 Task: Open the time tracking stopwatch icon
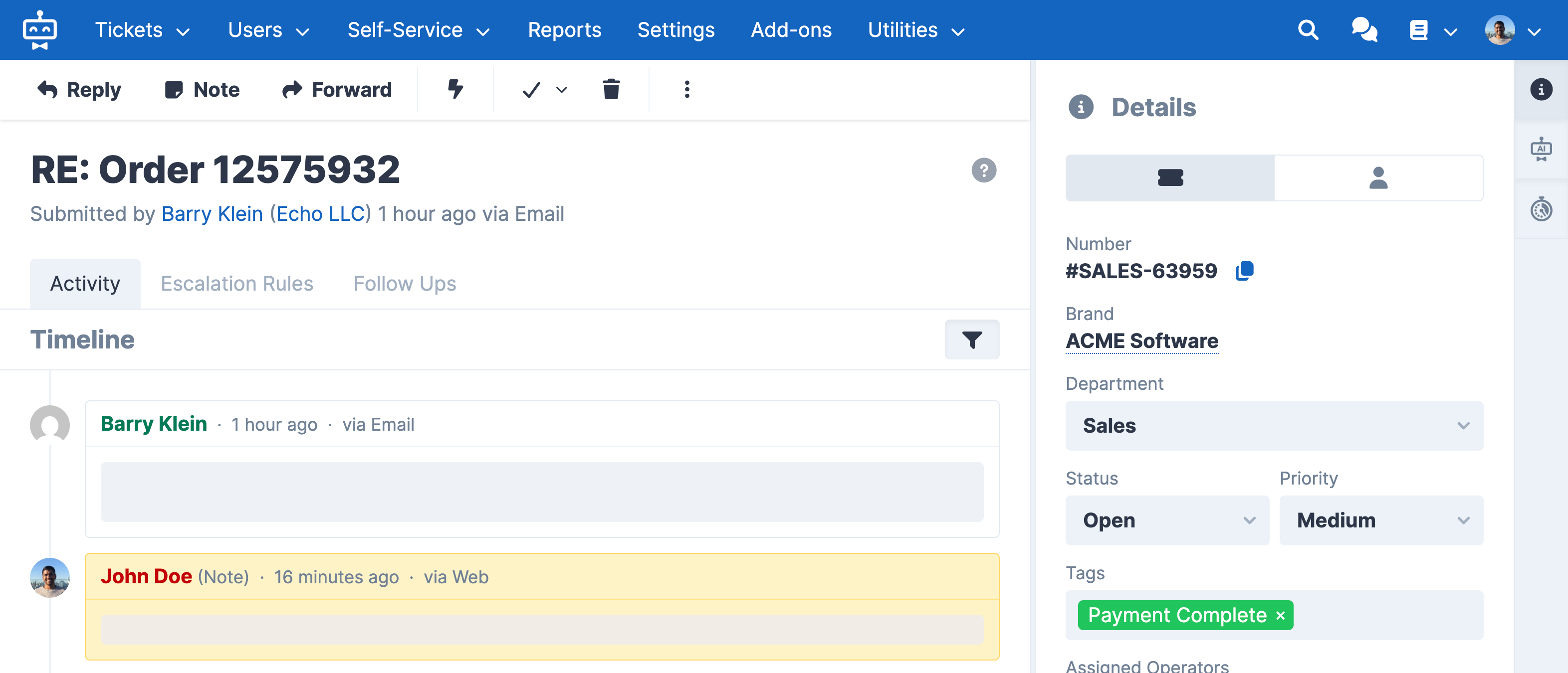pos(1541,209)
